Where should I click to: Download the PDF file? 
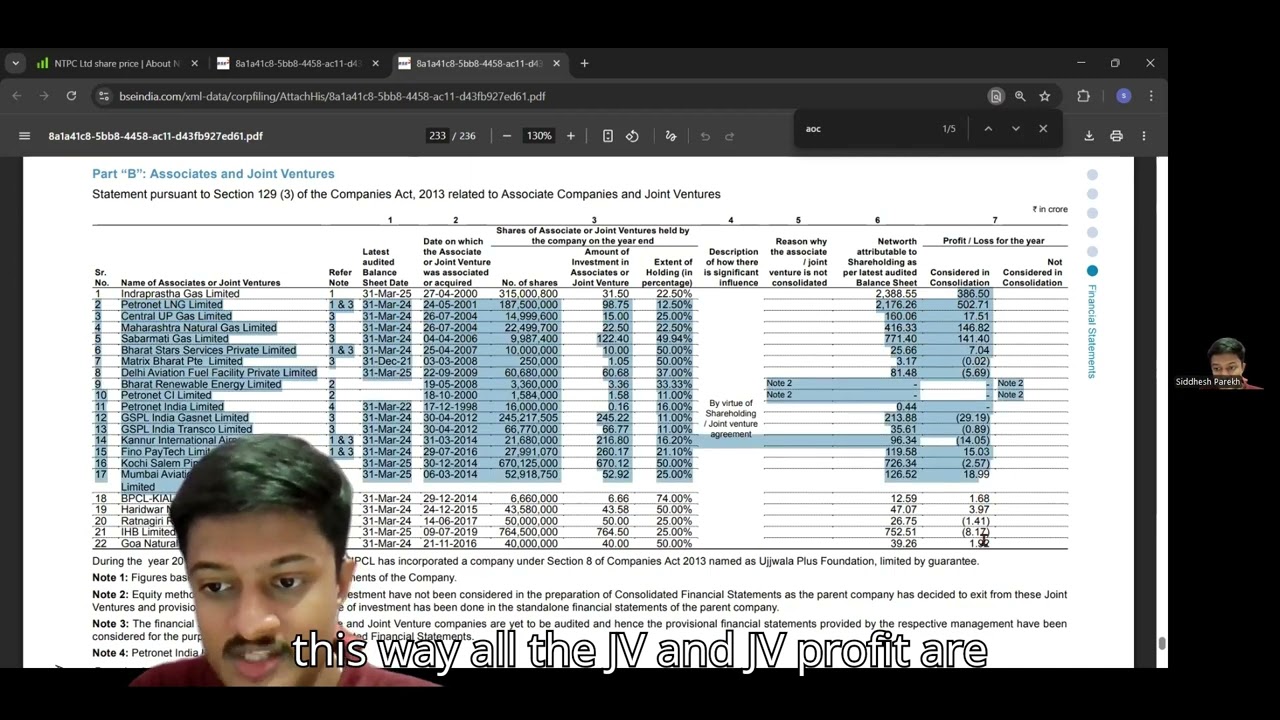click(x=1089, y=136)
